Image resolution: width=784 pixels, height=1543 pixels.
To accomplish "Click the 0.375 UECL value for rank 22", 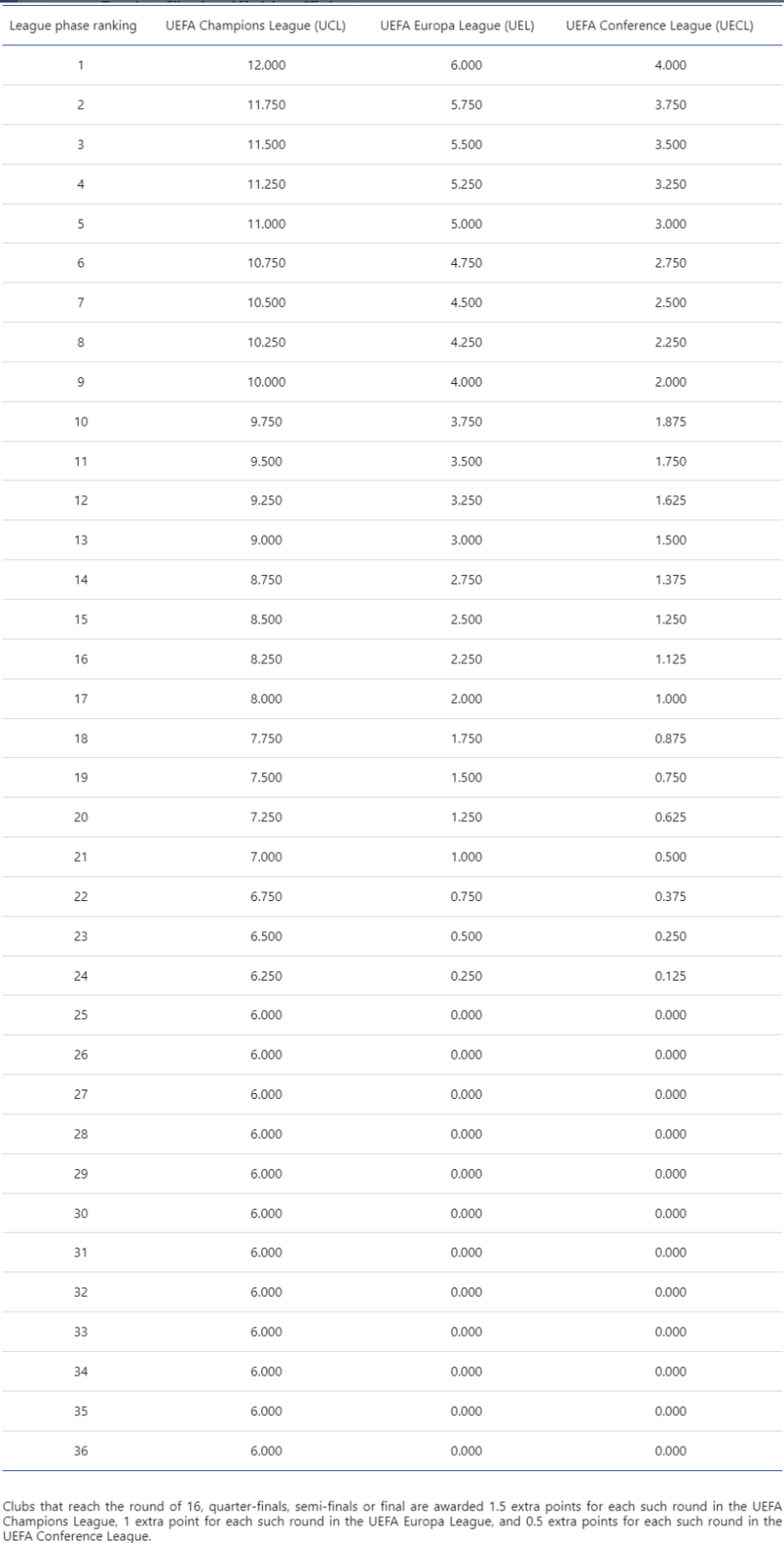I will 670,897.
